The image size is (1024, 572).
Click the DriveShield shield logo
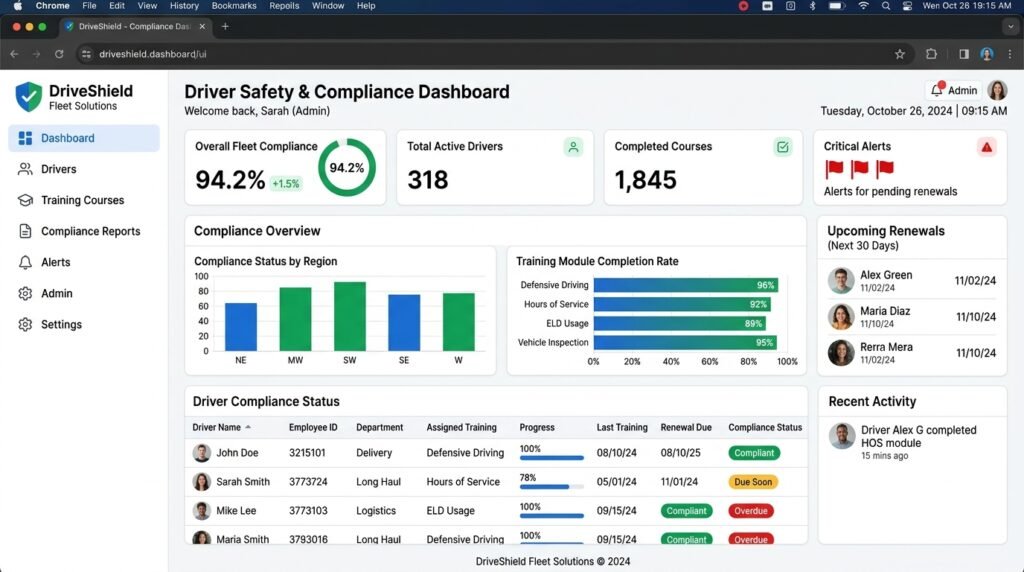click(29, 97)
